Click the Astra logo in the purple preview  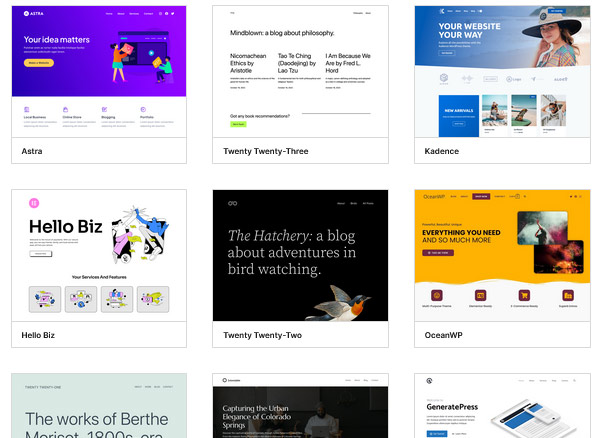pyautogui.click(x=32, y=15)
